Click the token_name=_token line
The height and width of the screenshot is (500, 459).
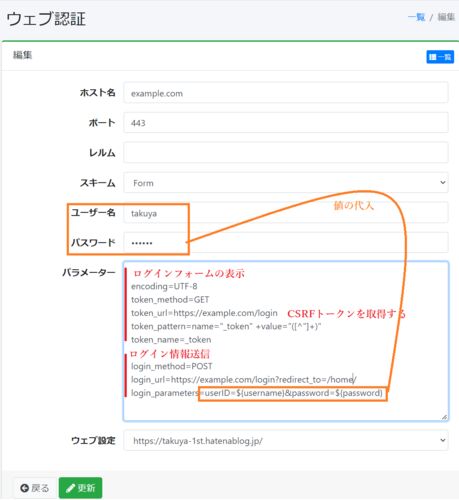(x=171, y=340)
